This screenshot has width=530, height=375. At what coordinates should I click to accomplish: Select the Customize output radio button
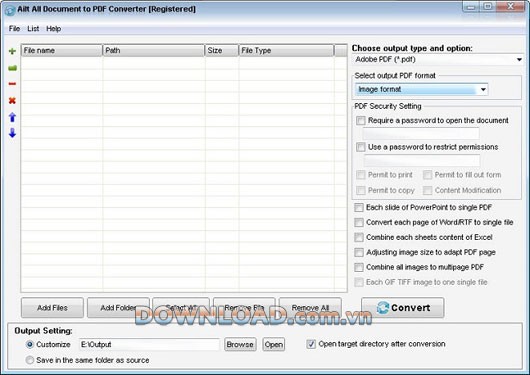(x=30, y=345)
